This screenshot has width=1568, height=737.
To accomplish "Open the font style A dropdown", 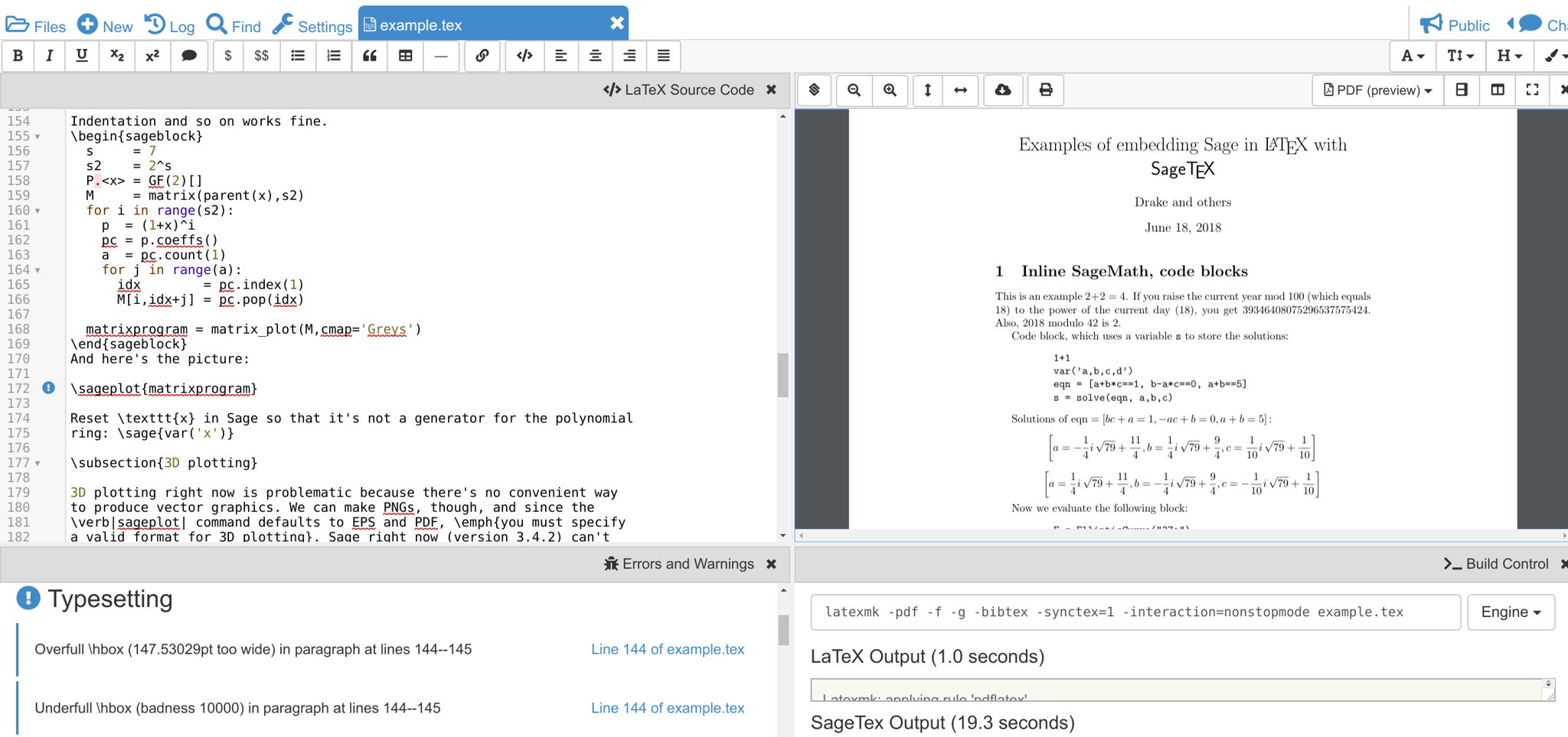I will [1413, 56].
